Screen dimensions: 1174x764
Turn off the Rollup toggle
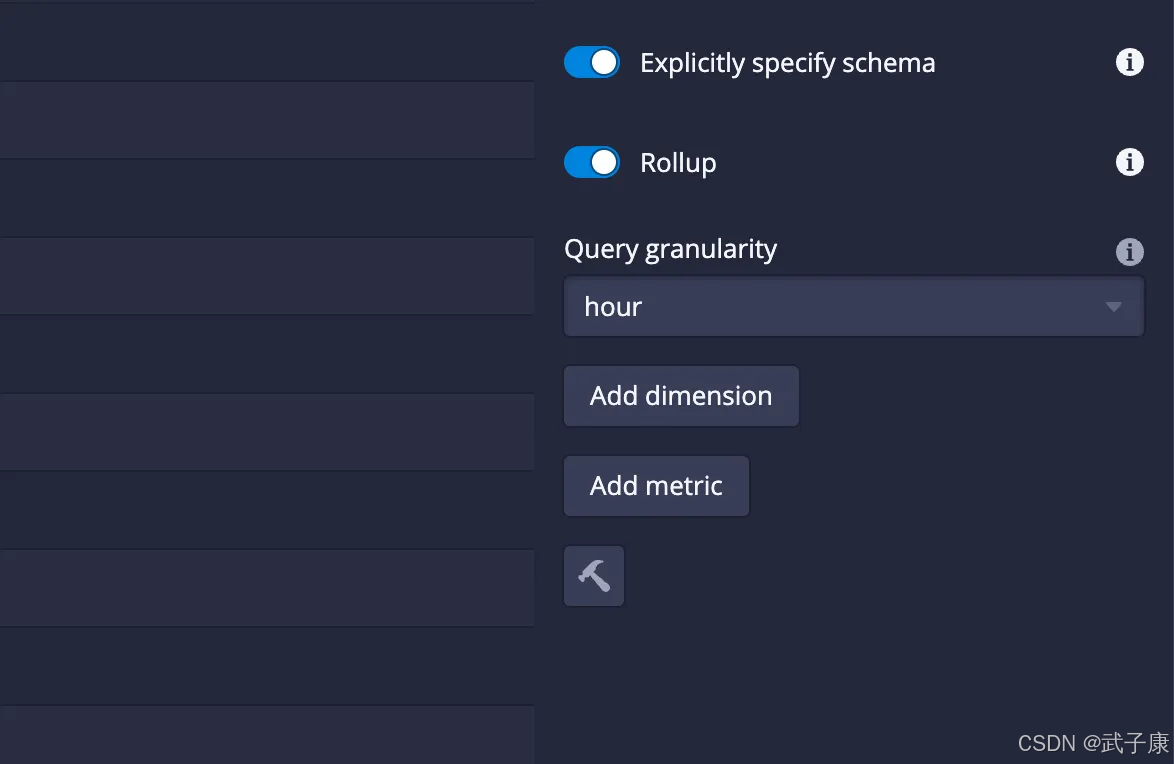click(592, 162)
